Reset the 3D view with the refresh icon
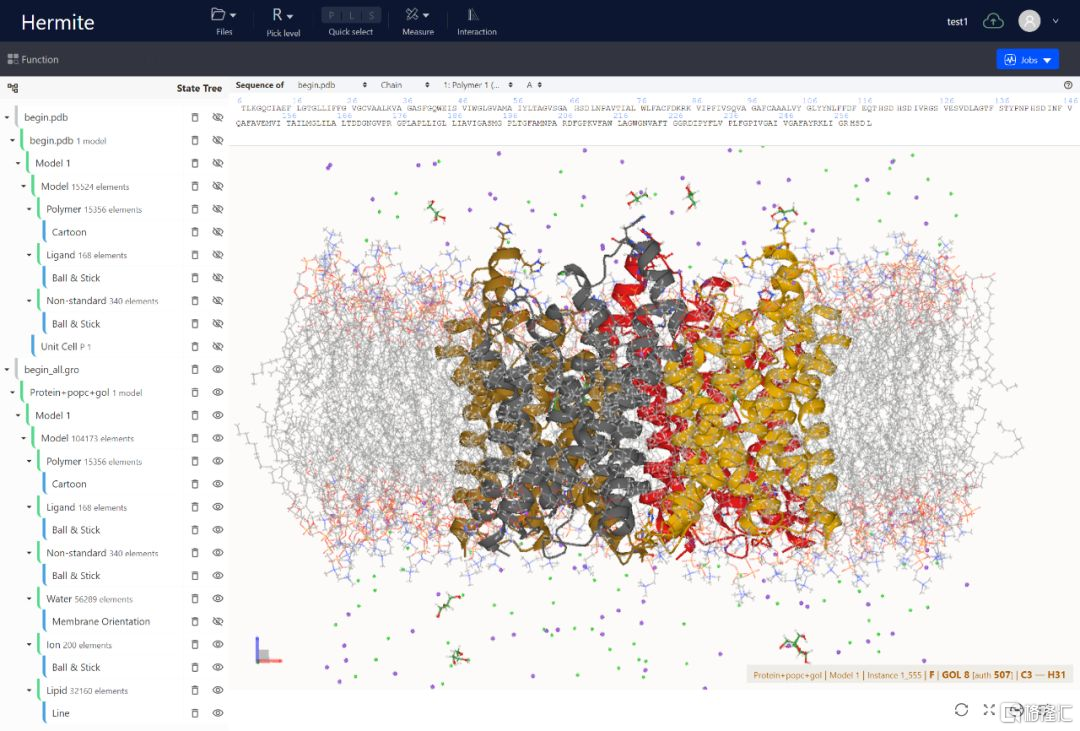 [x=961, y=710]
